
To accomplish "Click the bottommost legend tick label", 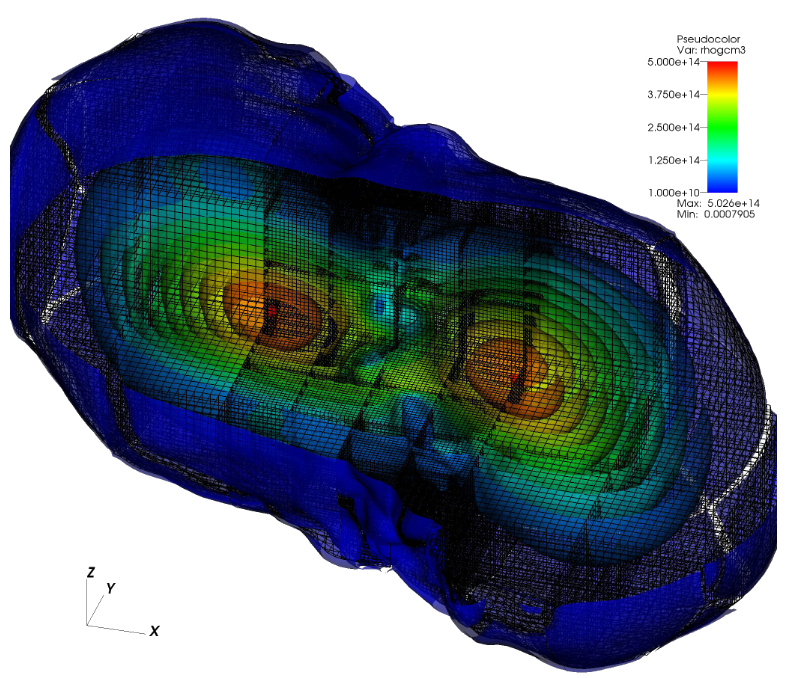I will tap(676, 191).
